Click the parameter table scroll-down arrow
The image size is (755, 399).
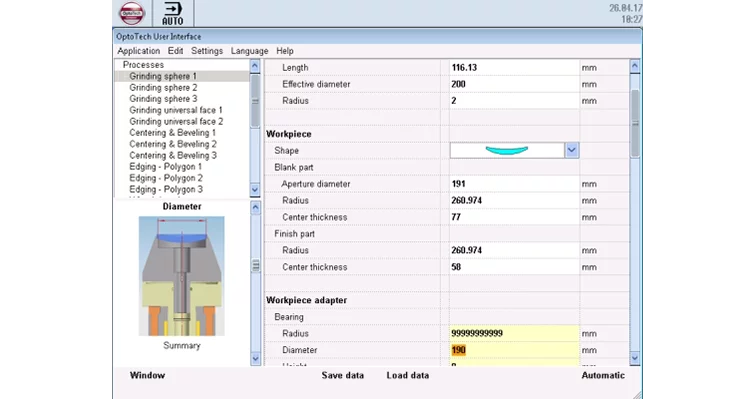click(x=635, y=358)
